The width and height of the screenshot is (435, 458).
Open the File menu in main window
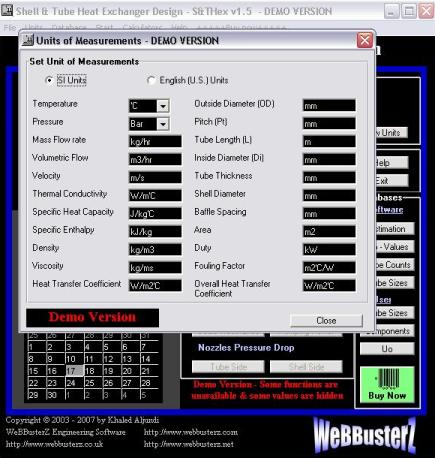[10, 27]
